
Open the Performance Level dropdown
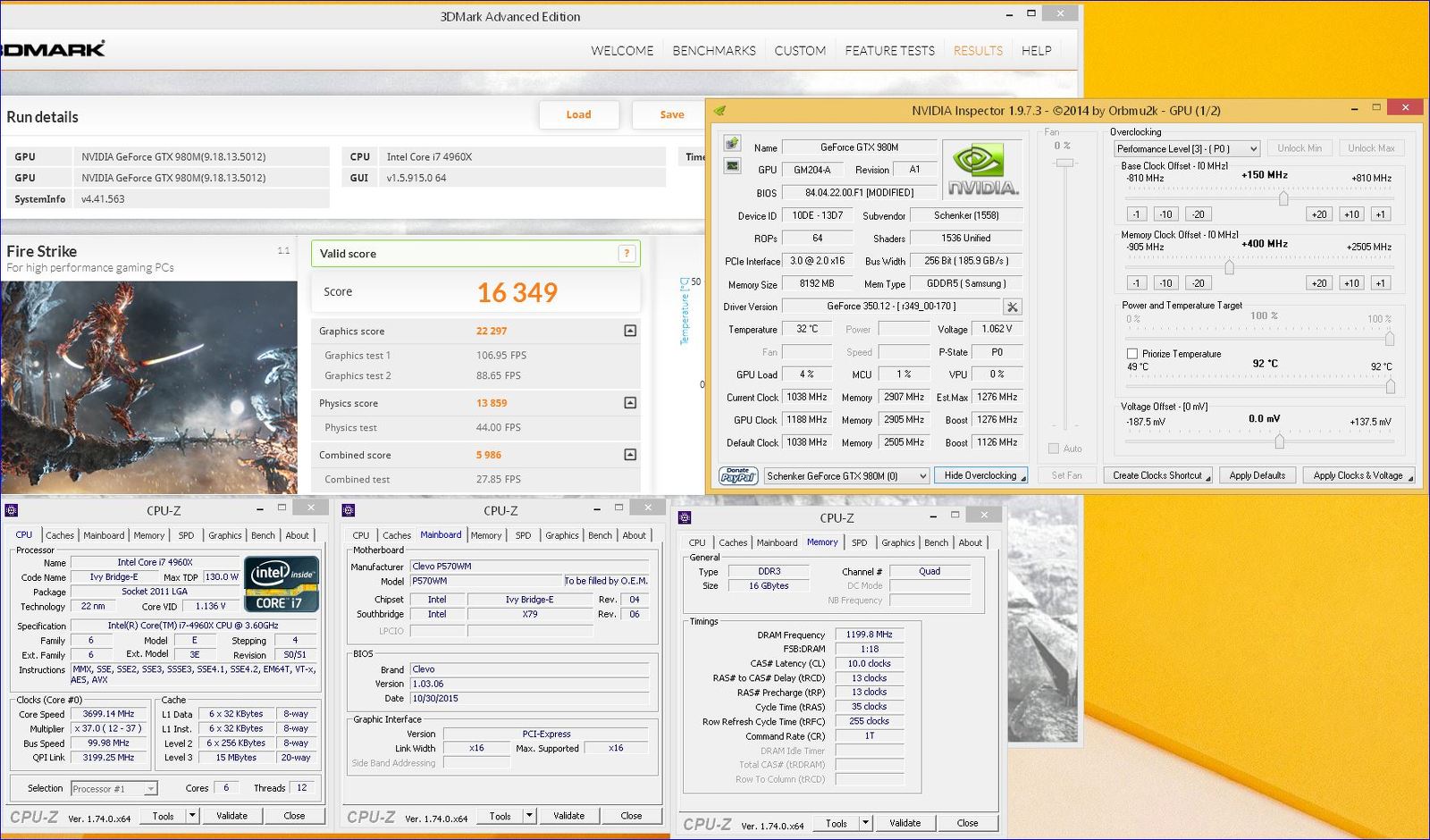[1187, 148]
